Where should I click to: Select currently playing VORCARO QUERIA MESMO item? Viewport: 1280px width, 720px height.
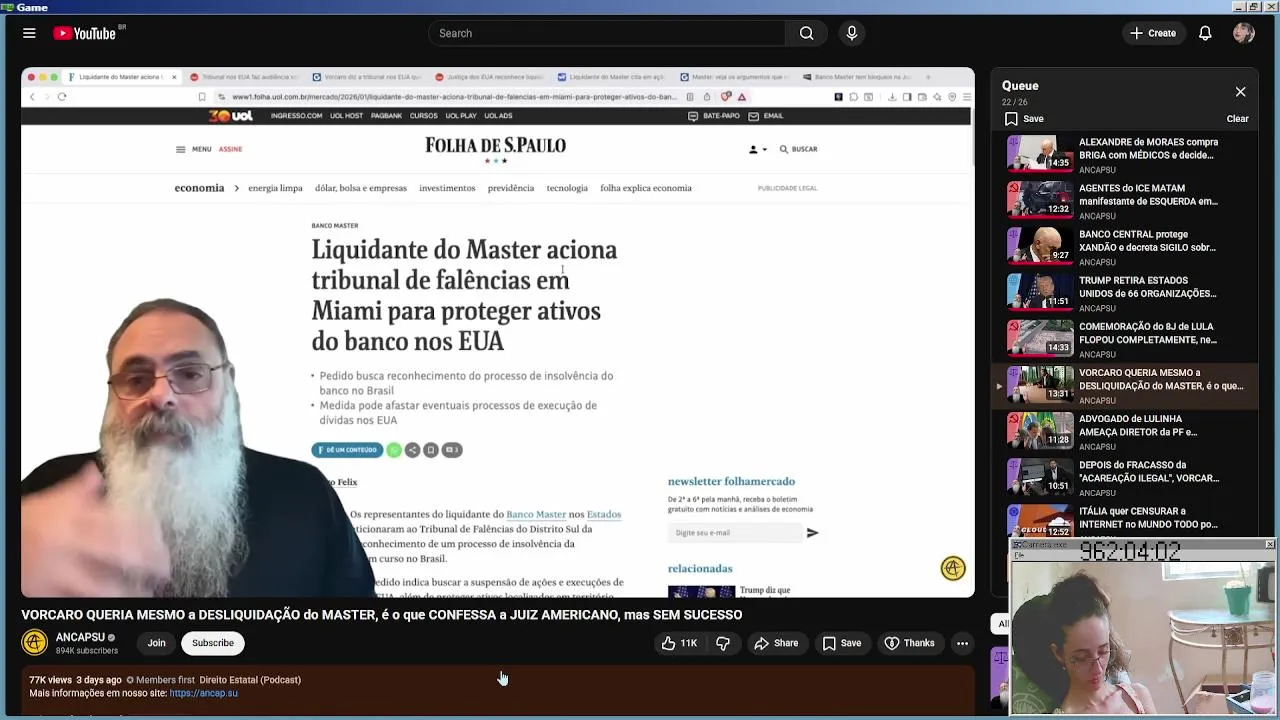[1124, 385]
